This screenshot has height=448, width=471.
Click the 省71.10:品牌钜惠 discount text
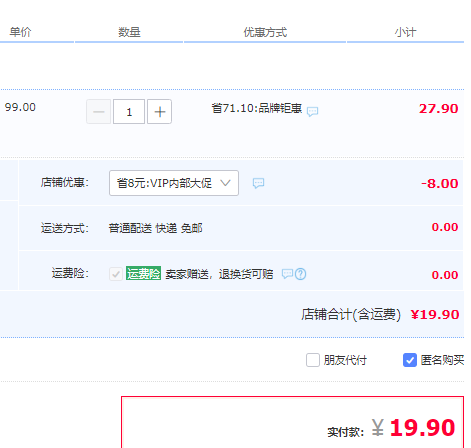pos(257,108)
